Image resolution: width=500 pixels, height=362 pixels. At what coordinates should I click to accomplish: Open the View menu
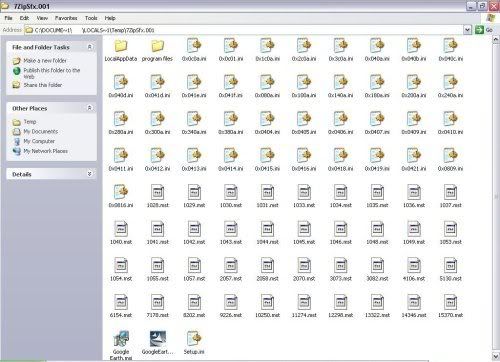tap(42, 18)
